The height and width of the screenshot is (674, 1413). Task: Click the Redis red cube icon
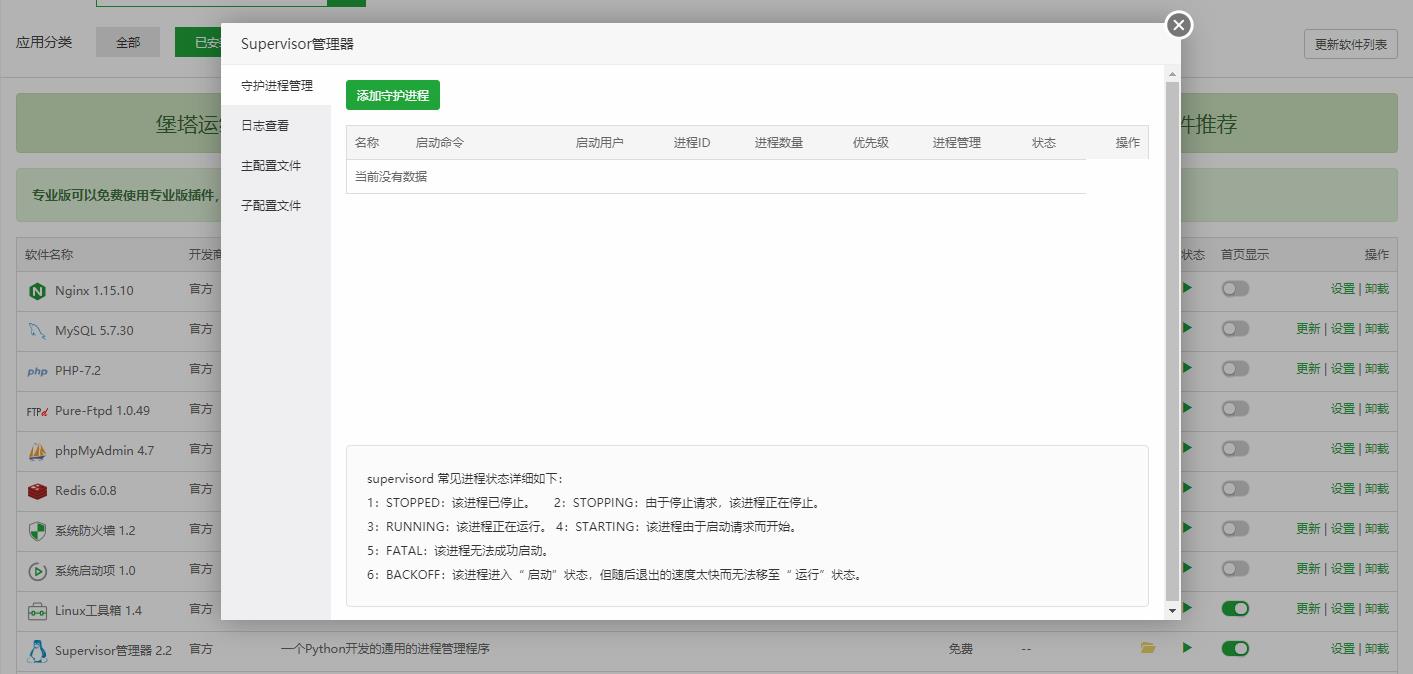point(37,491)
